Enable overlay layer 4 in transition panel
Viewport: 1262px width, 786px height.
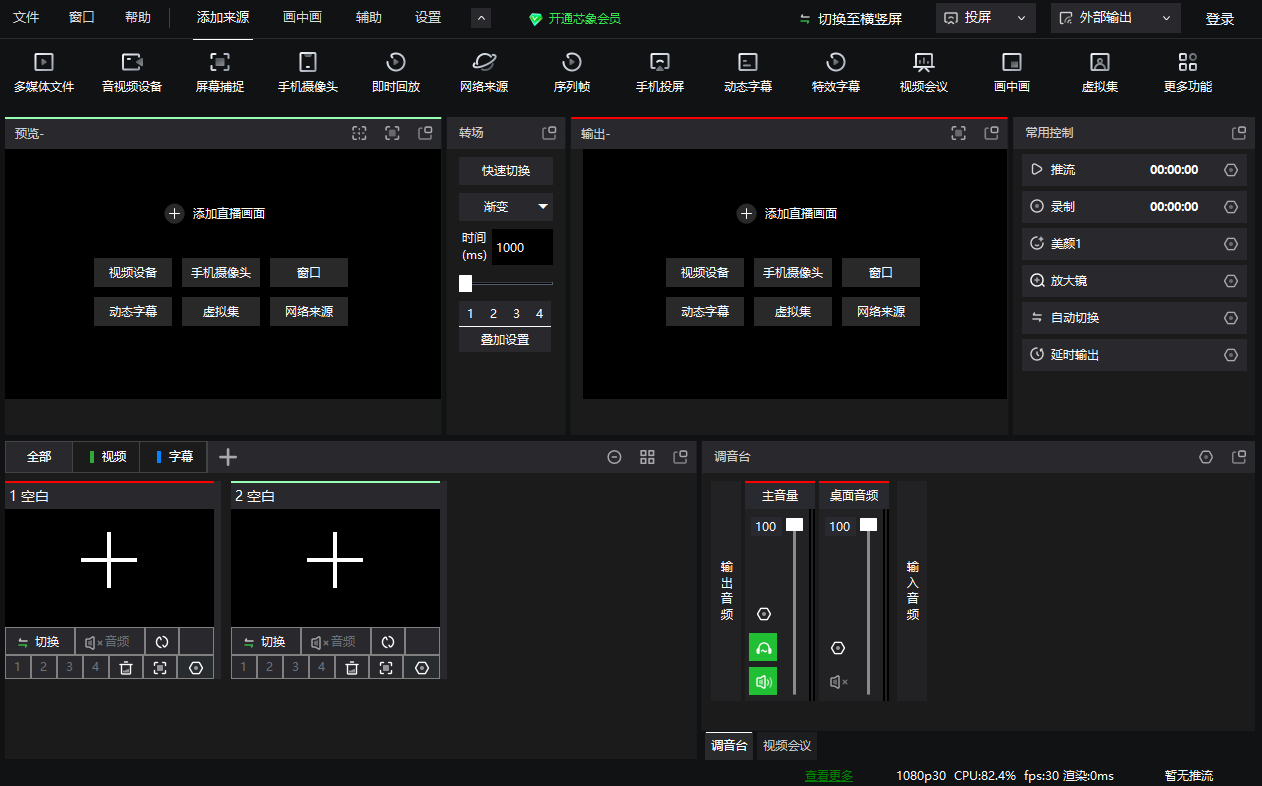tap(540, 314)
